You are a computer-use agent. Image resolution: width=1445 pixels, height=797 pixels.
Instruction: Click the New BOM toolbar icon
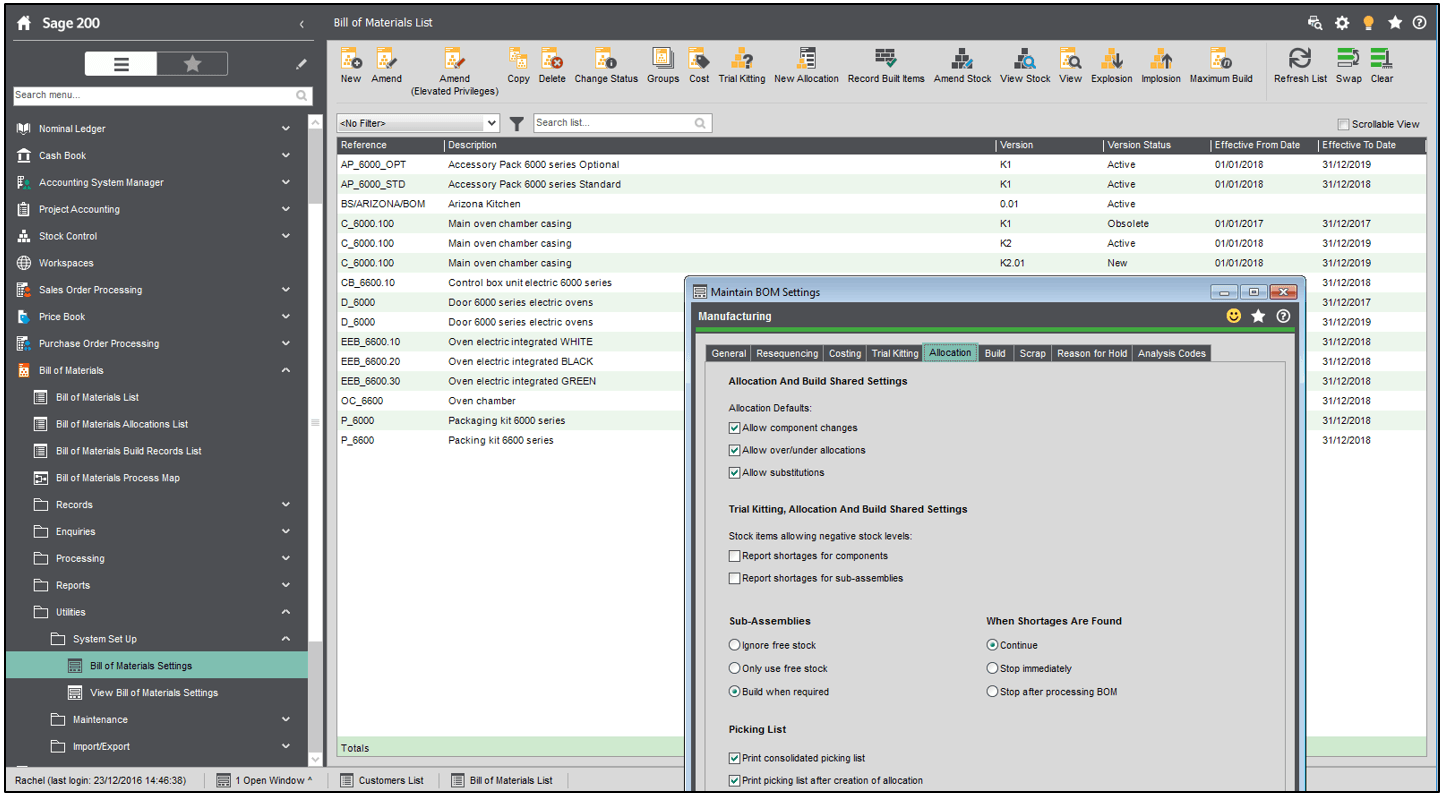351,59
